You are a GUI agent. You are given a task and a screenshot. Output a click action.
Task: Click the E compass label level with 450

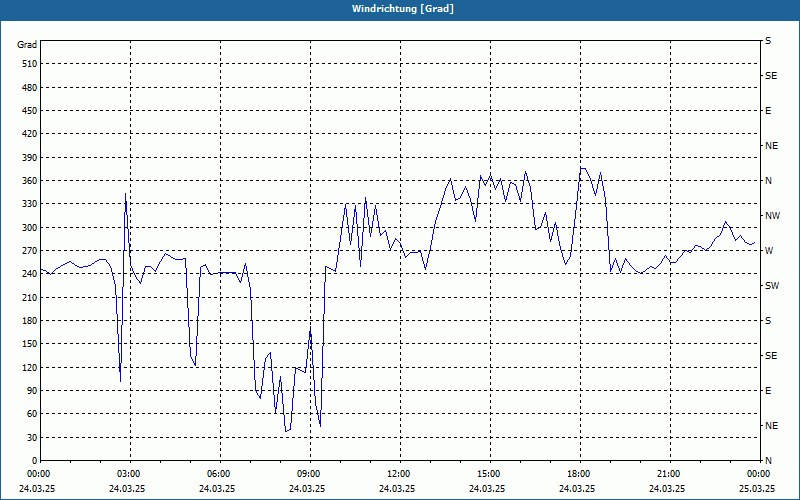click(768, 111)
